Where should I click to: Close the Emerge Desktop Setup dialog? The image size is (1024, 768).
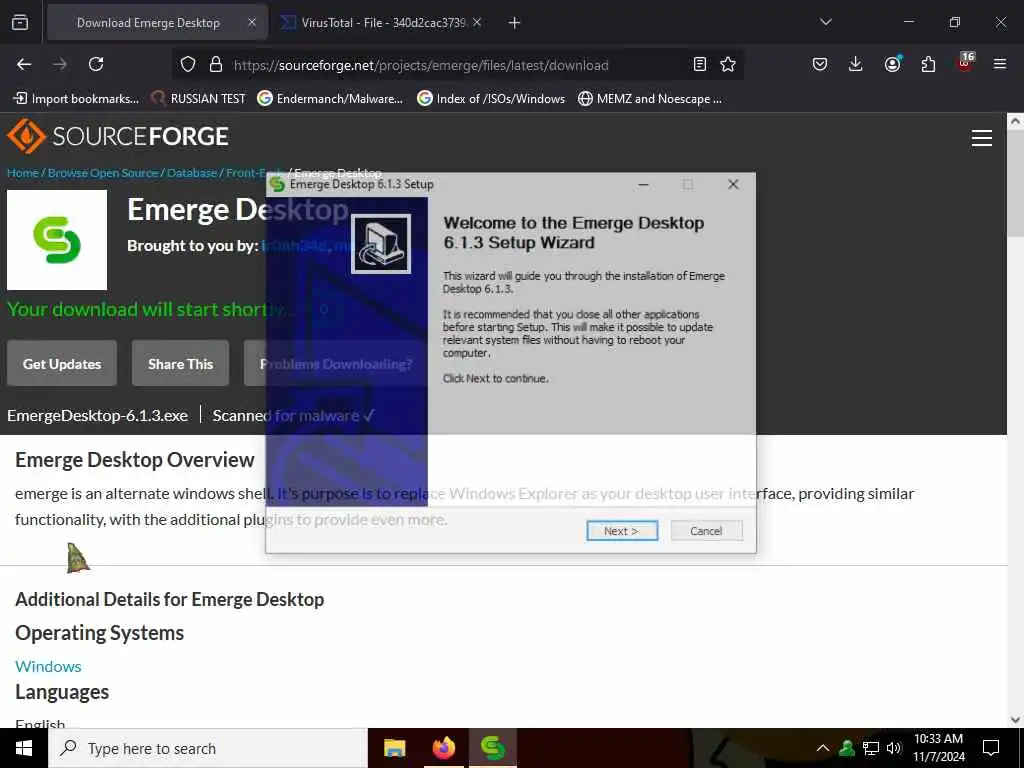(733, 185)
